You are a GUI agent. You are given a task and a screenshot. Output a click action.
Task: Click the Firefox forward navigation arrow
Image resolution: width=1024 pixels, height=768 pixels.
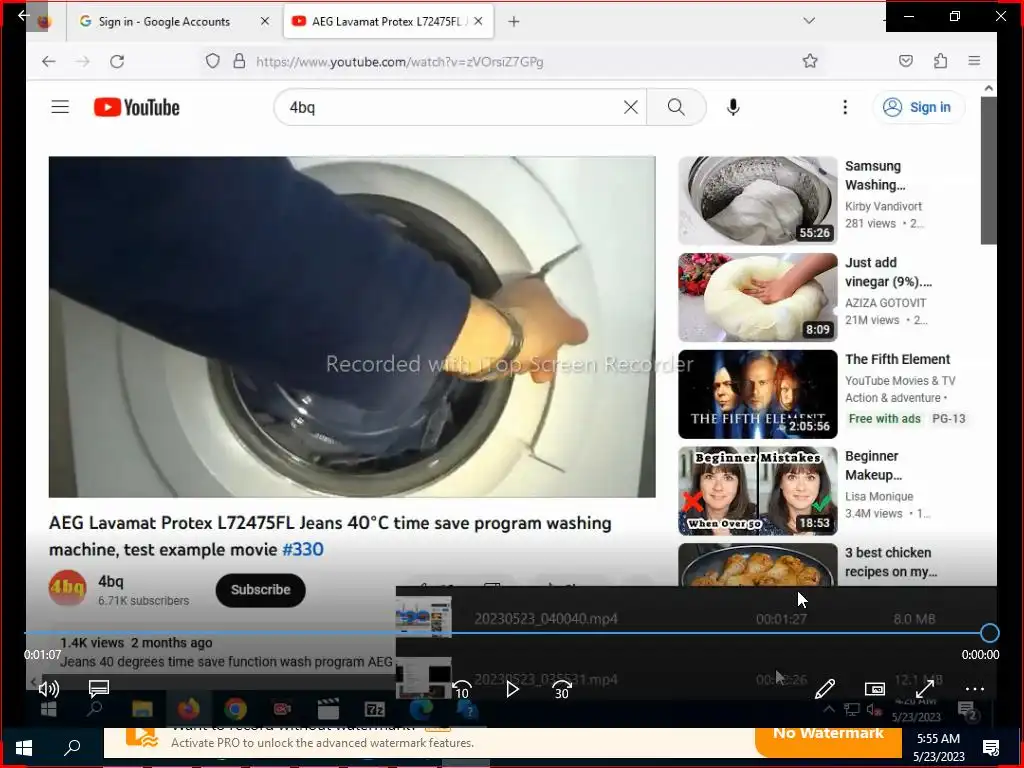coord(83,61)
